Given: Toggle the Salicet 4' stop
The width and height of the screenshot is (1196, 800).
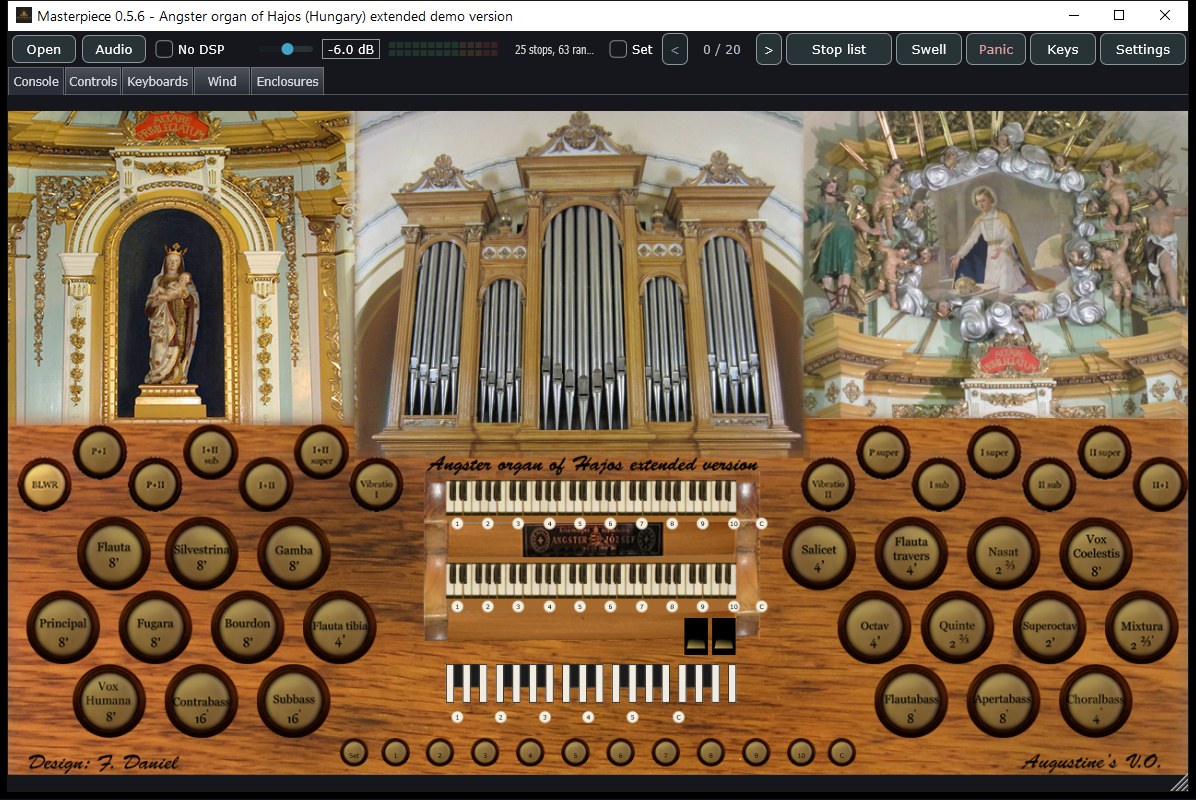Looking at the screenshot, I should (x=819, y=554).
